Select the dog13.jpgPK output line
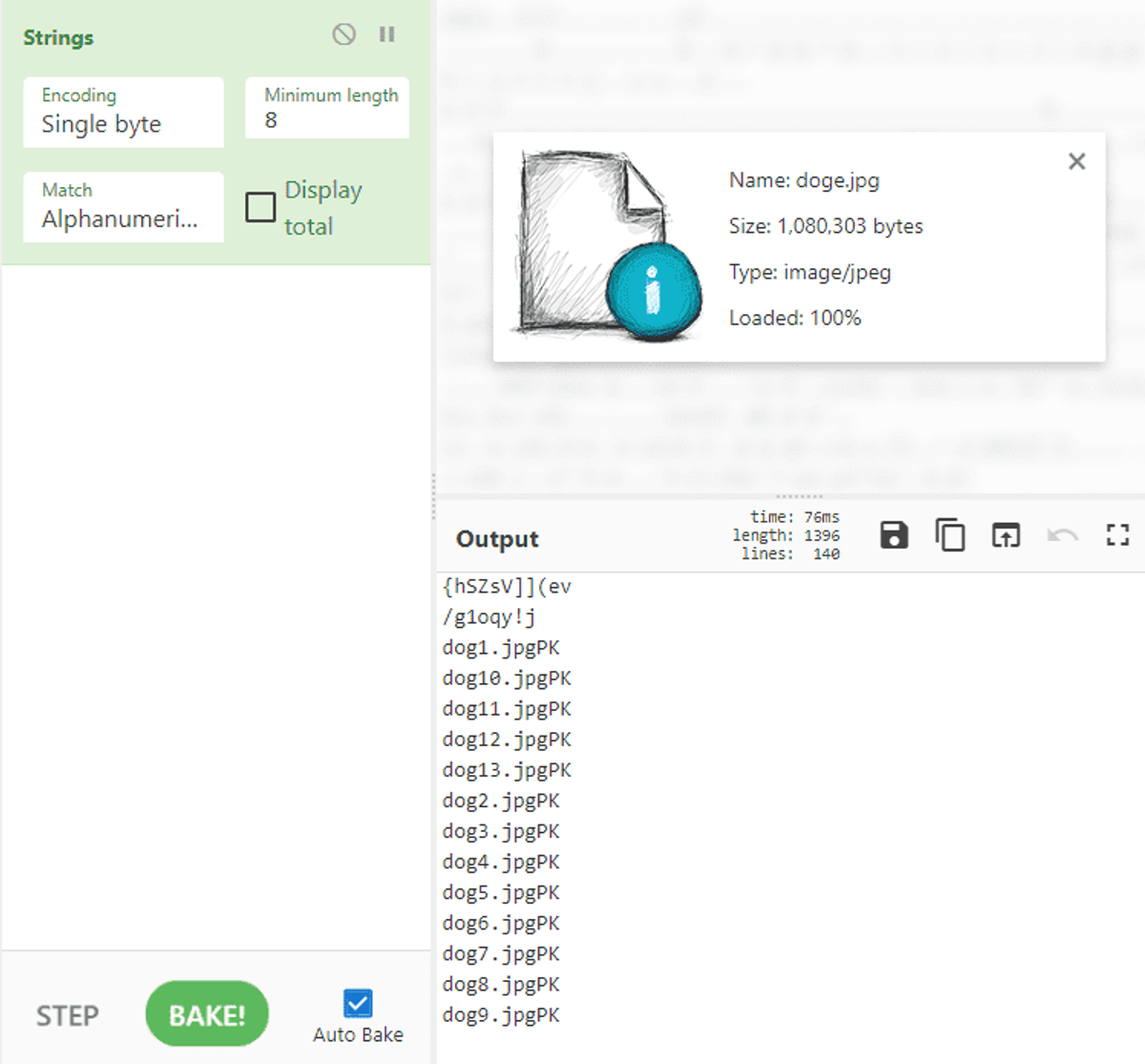The image size is (1145, 1064). (x=507, y=770)
